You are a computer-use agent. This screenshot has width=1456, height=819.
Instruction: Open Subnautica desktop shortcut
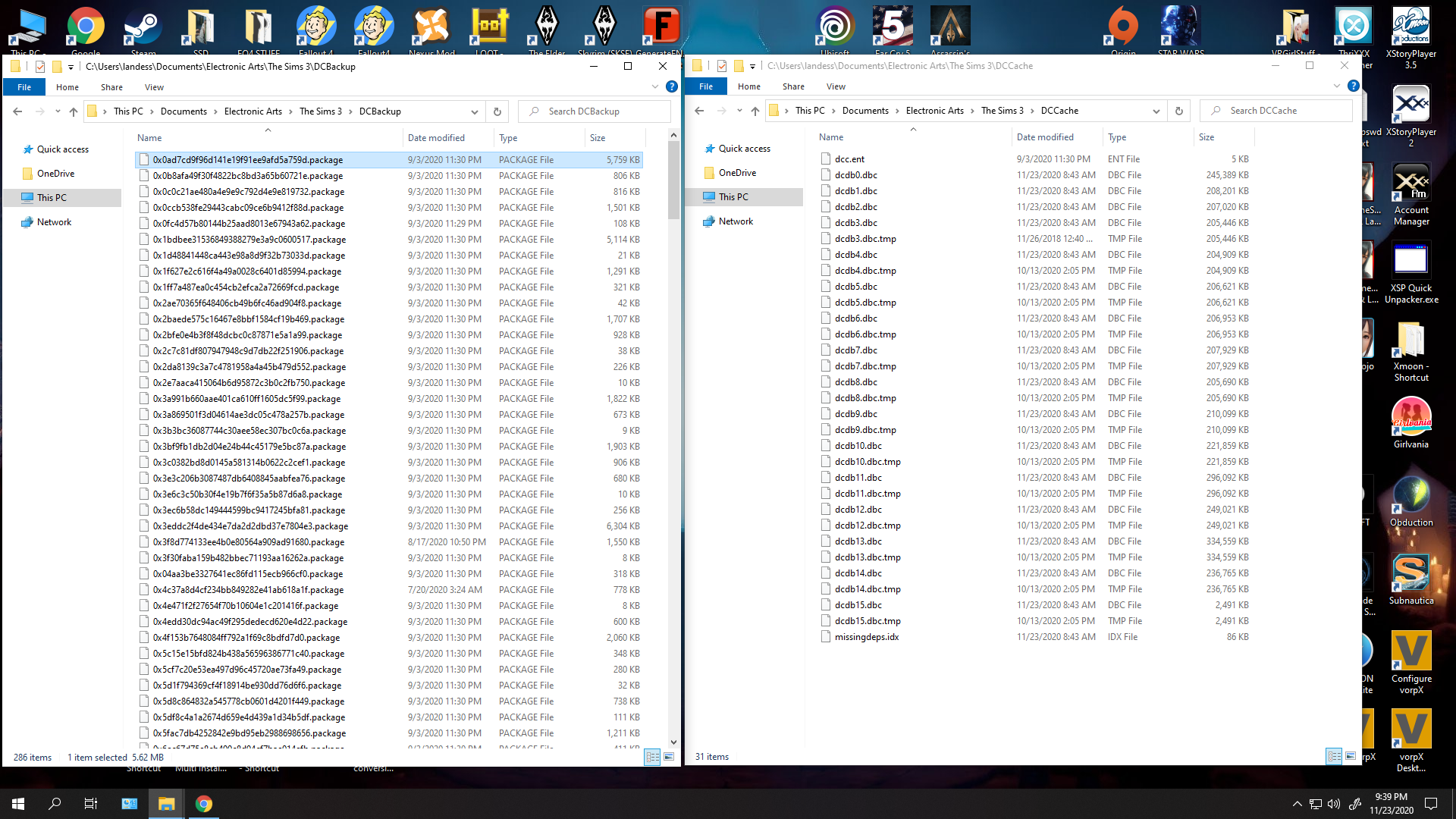click(1410, 579)
